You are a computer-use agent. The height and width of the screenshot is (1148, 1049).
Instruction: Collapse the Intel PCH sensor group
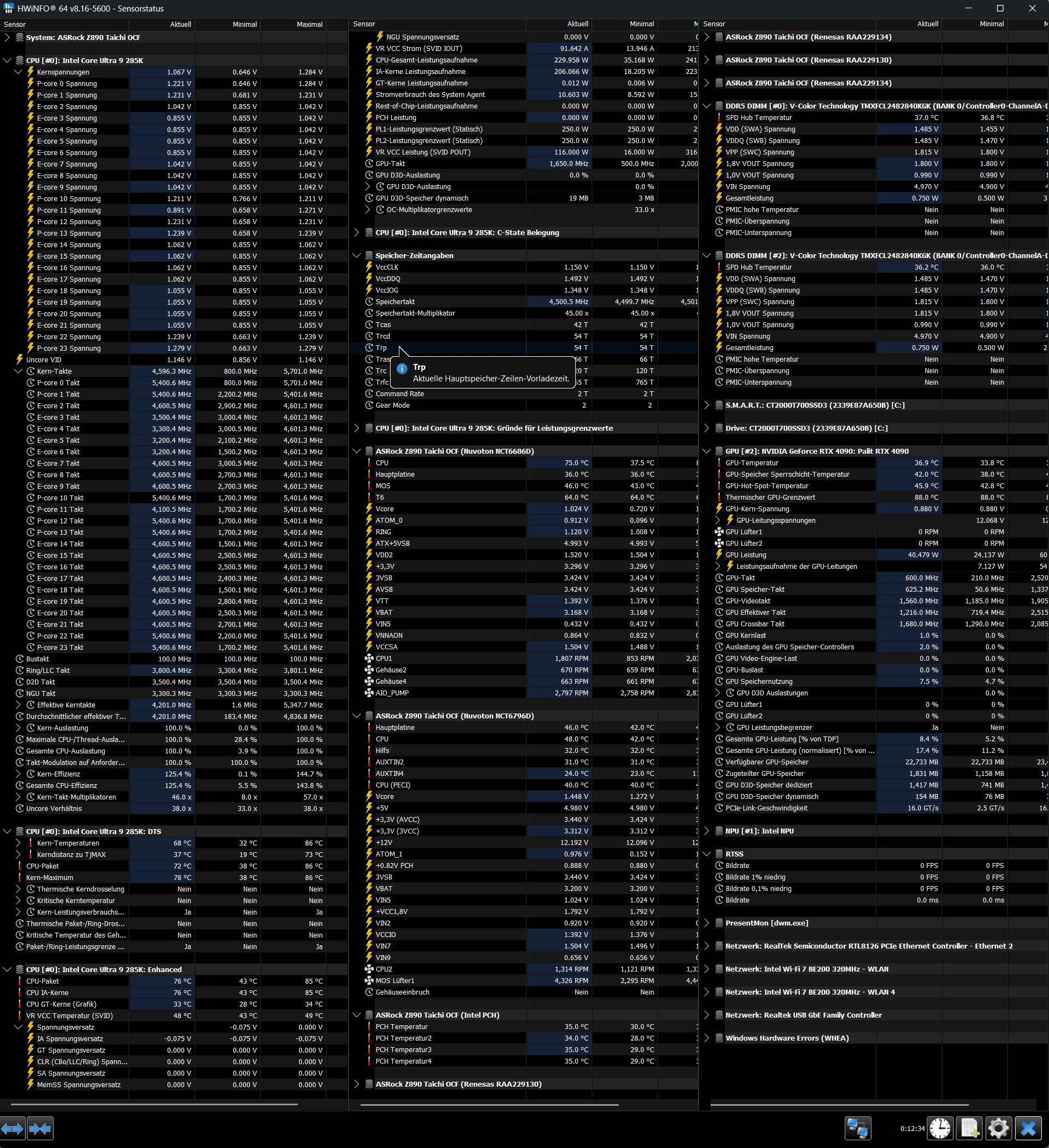tap(356, 1015)
